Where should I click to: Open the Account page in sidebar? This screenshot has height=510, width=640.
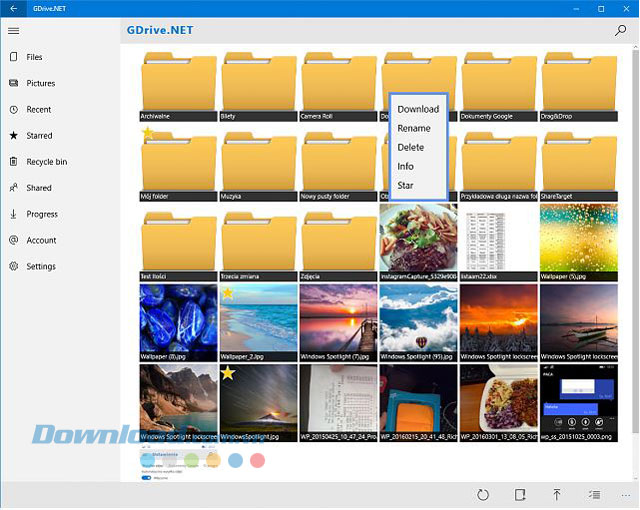pyautogui.click(x=41, y=241)
